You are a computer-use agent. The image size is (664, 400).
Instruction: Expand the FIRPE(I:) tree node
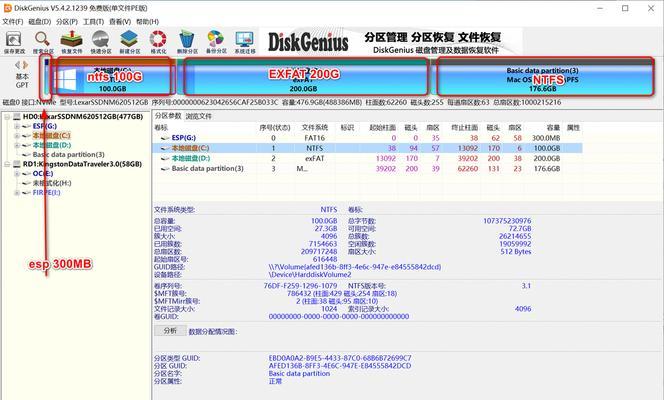click(x=17, y=193)
